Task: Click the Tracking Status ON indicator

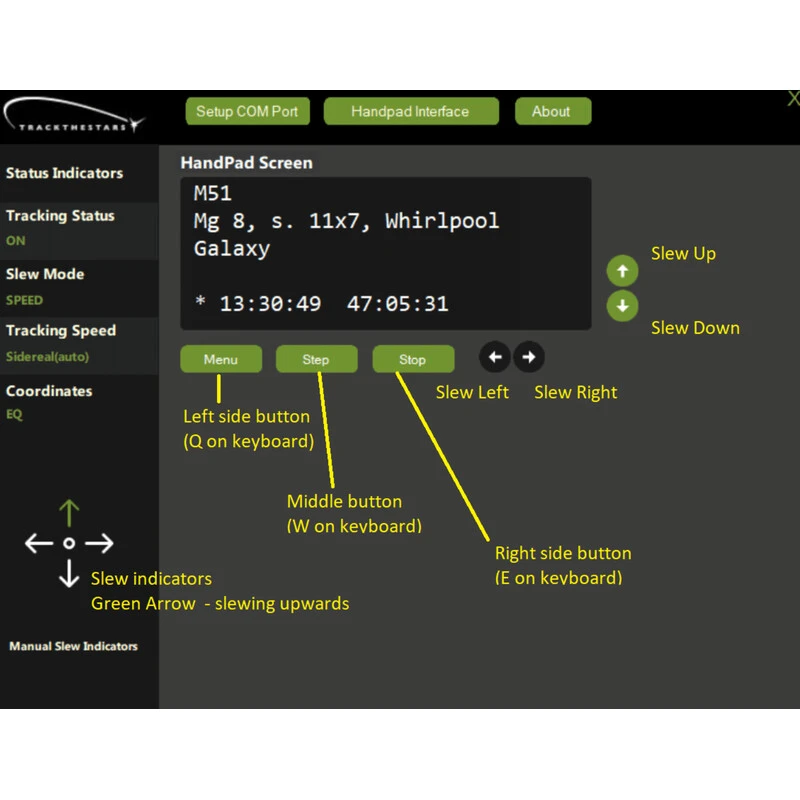Action: click(16, 241)
